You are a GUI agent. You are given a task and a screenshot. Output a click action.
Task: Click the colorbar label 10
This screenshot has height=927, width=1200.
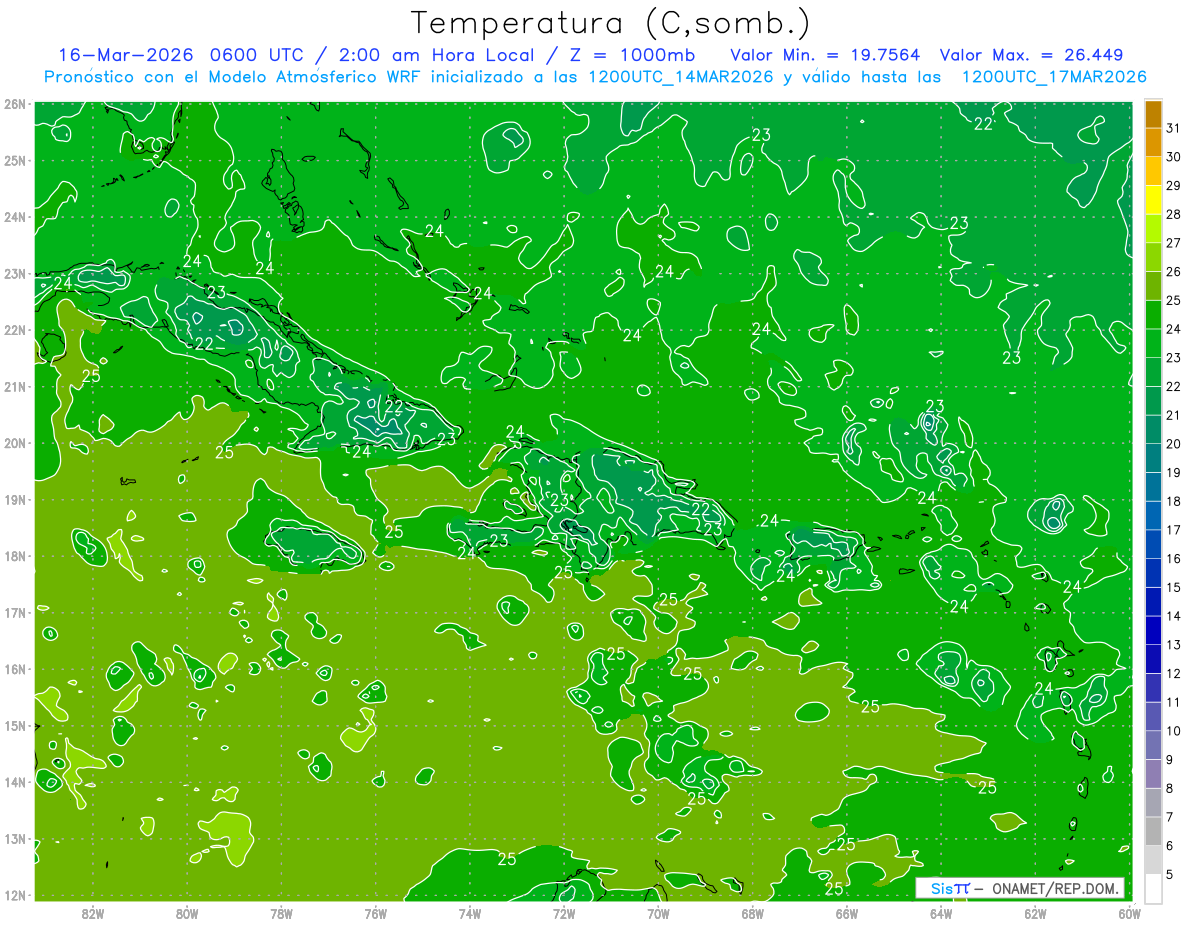click(x=1173, y=731)
